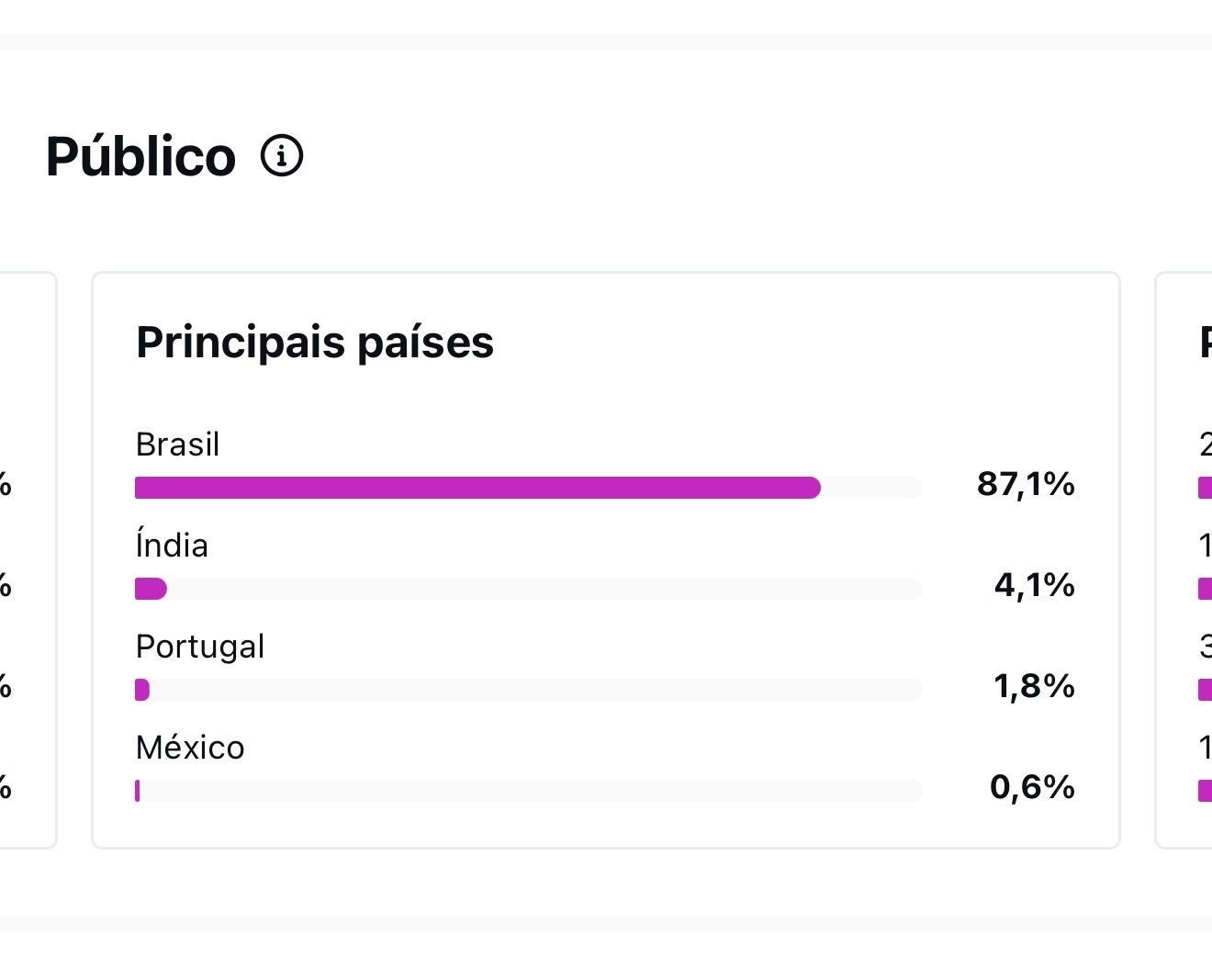Click the Portugal percentage bar
This screenshot has height=980, width=1212.
(142, 690)
